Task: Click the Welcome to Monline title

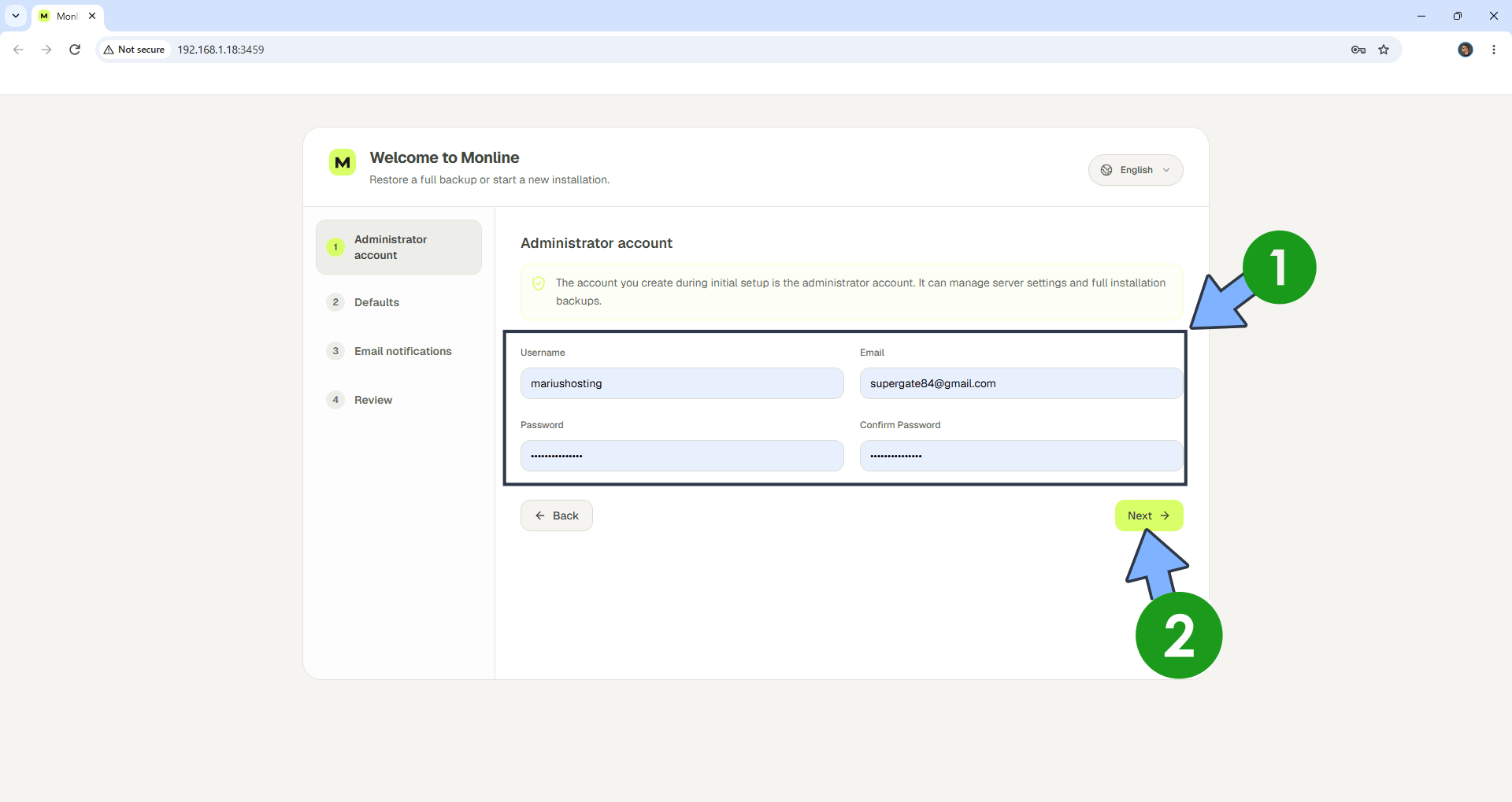Action: [444, 157]
